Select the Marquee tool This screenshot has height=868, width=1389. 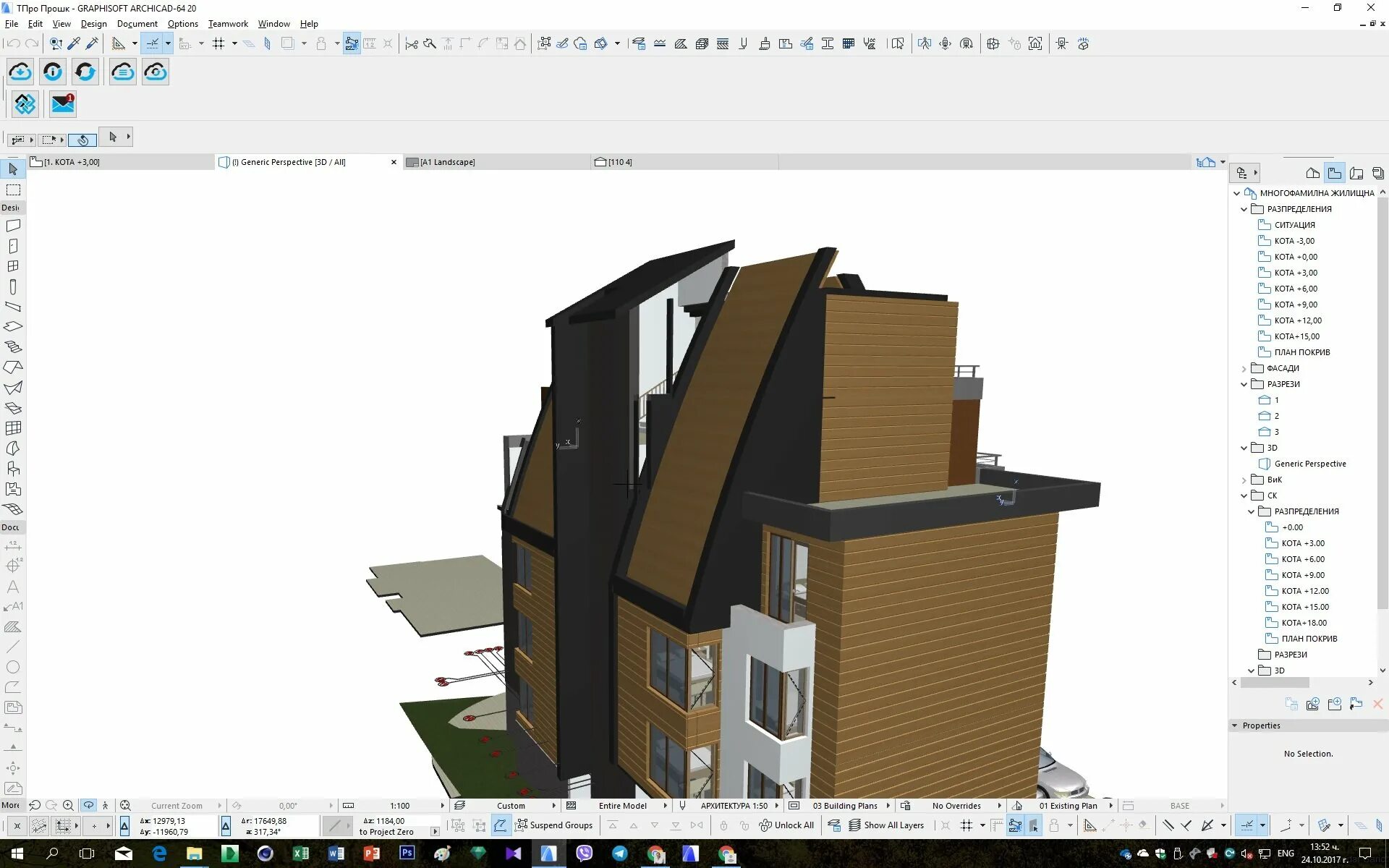click(x=13, y=190)
